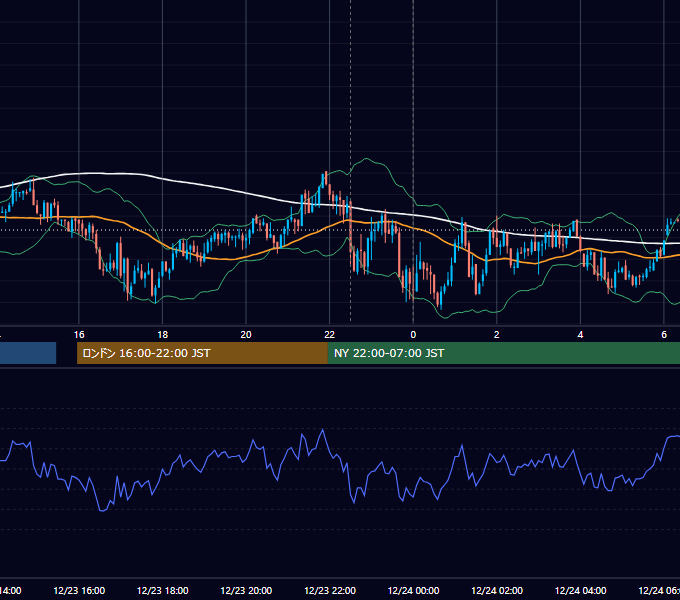Click the 12/24 00:00 time label
This screenshot has height=600, width=680.
tap(413, 590)
